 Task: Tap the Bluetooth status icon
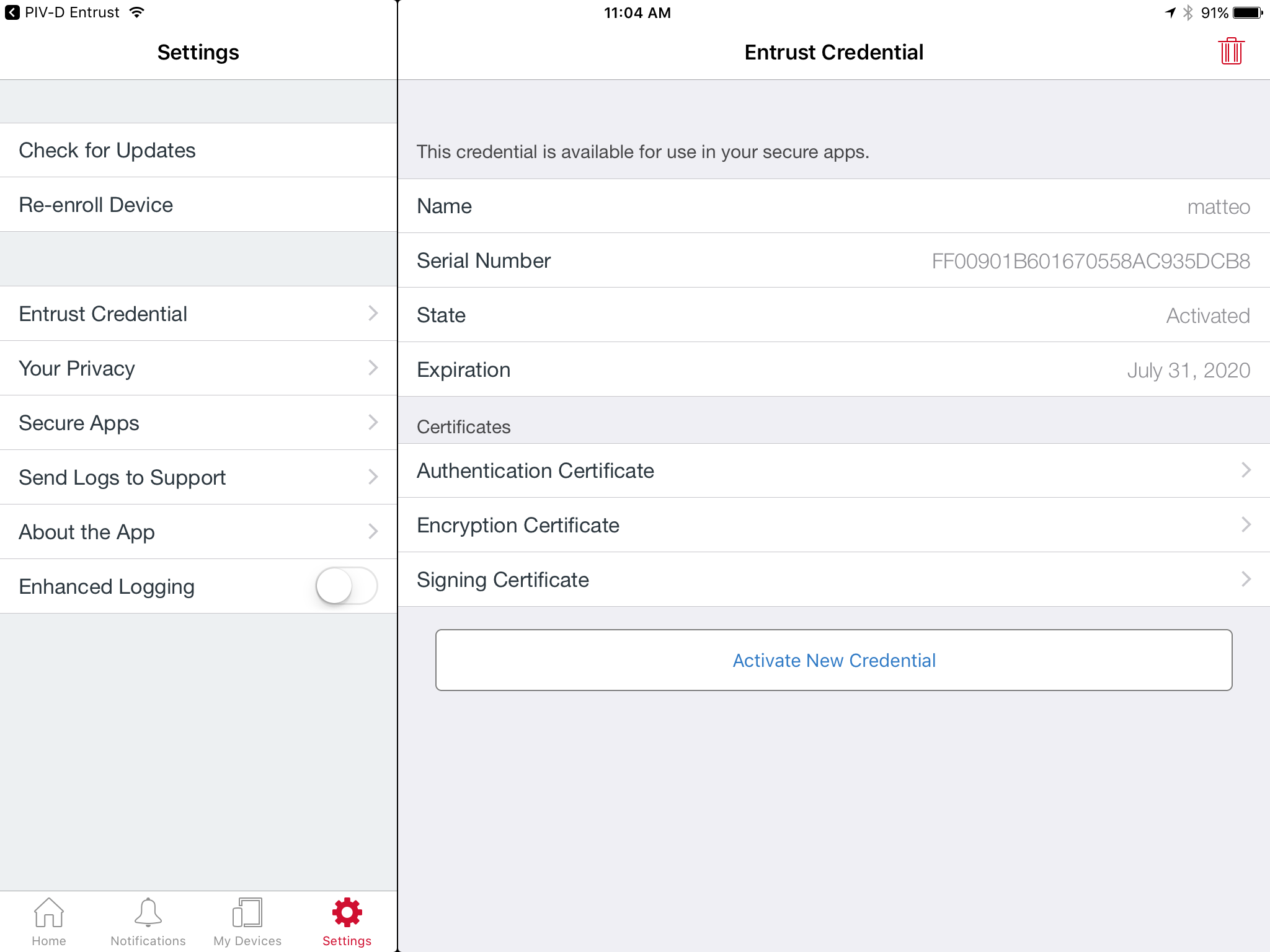[x=1188, y=12]
